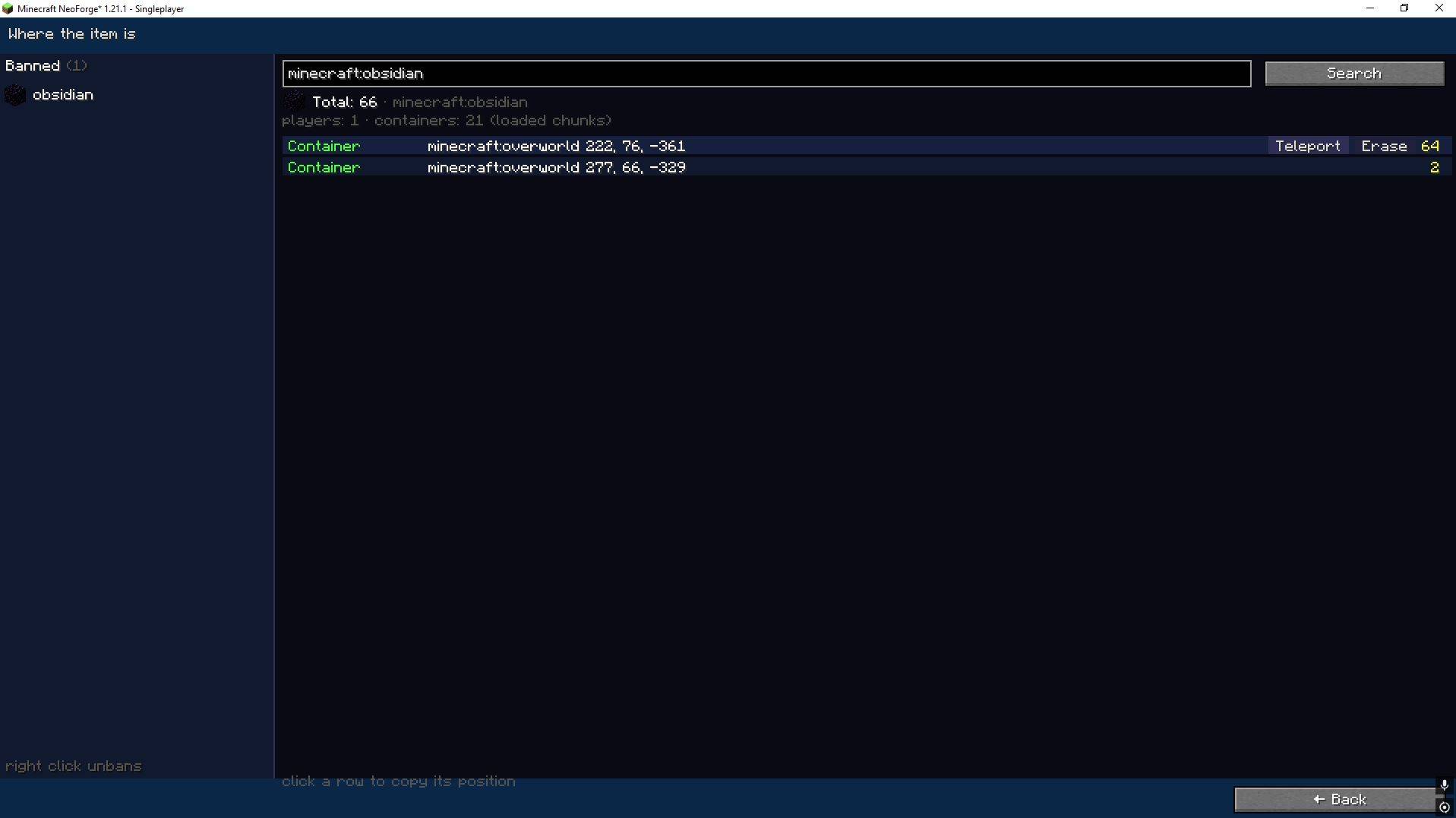Go back using the Back button
This screenshot has height=818, width=1456.
1339,800
